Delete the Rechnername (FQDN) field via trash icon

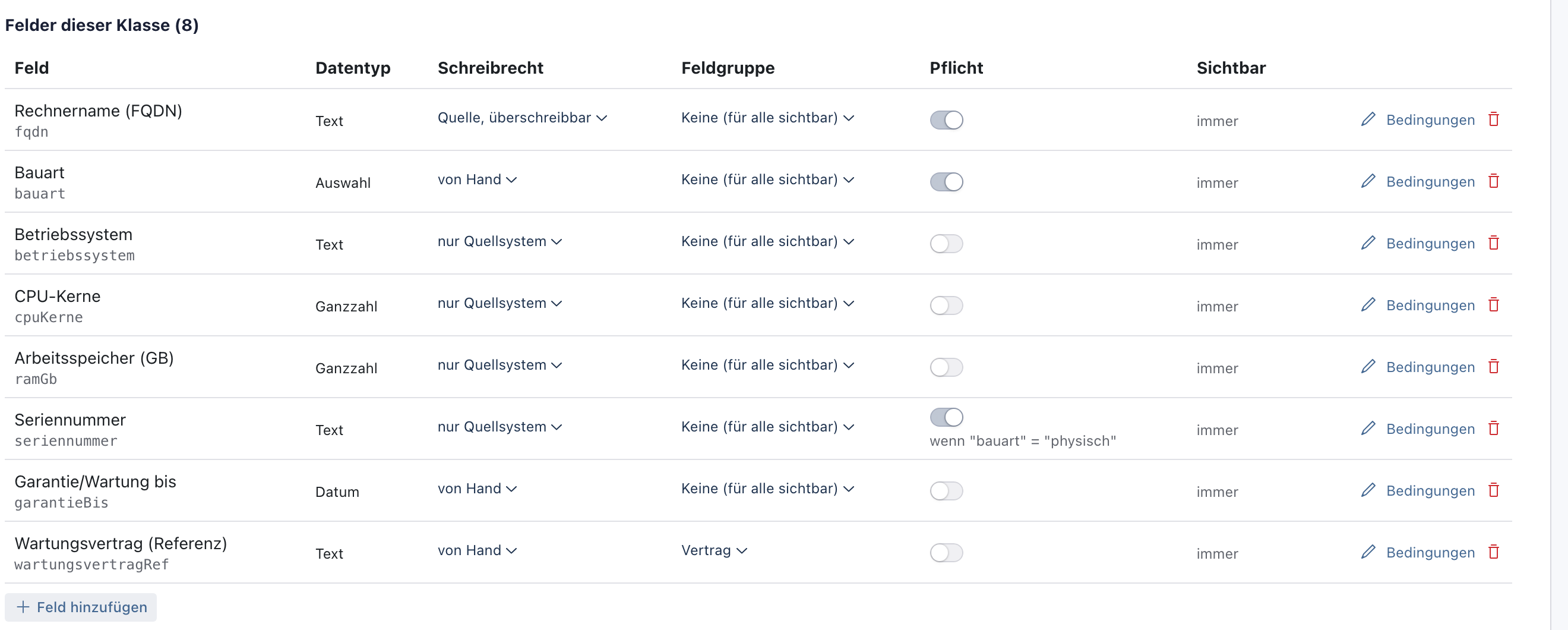tap(1493, 119)
